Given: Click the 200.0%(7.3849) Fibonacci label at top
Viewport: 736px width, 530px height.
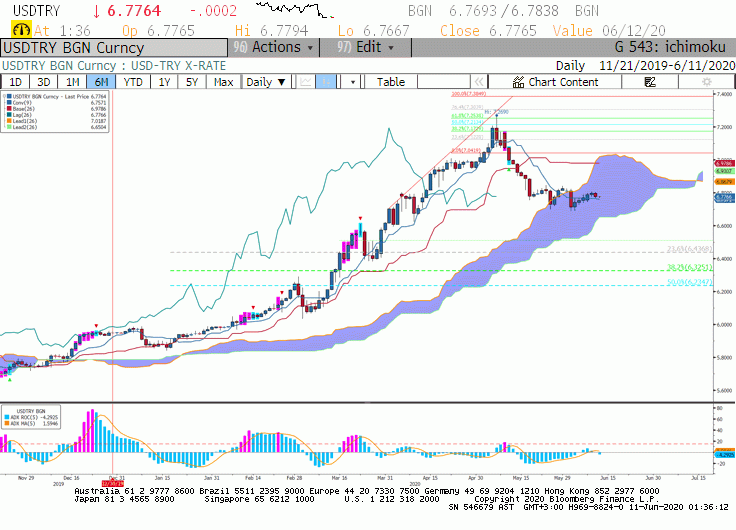Looking at the screenshot, I should [x=468, y=94].
